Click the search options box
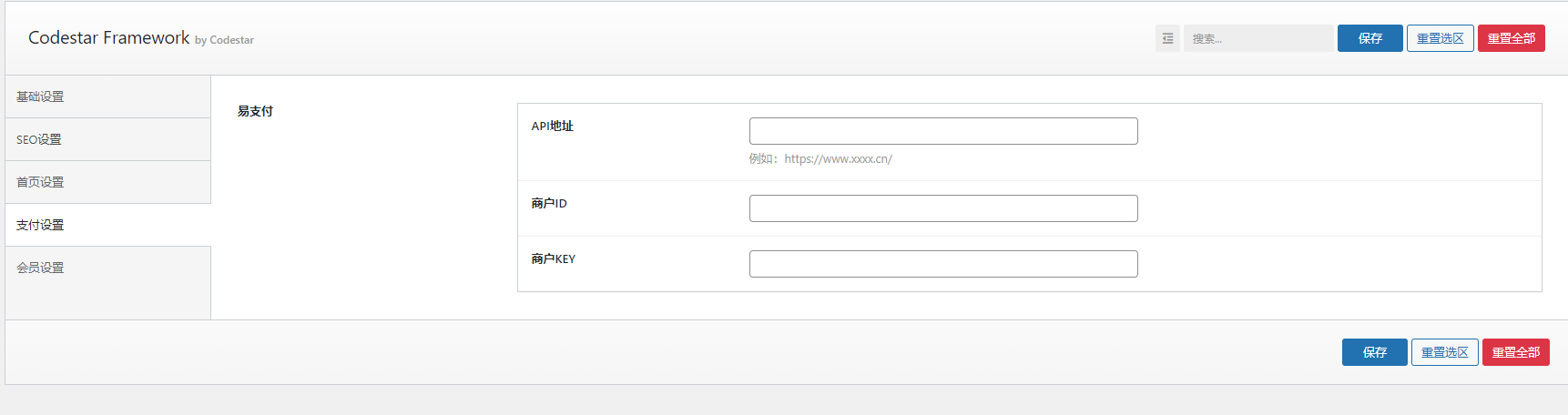 pyautogui.click(x=1258, y=38)
